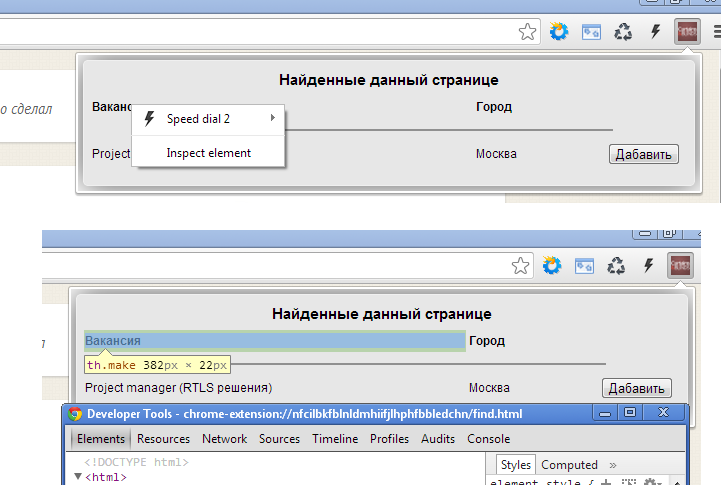Open the screenshot extension icon in the context-menu window
The height and width of the screenshot is (485, 721).
point(591,32)
